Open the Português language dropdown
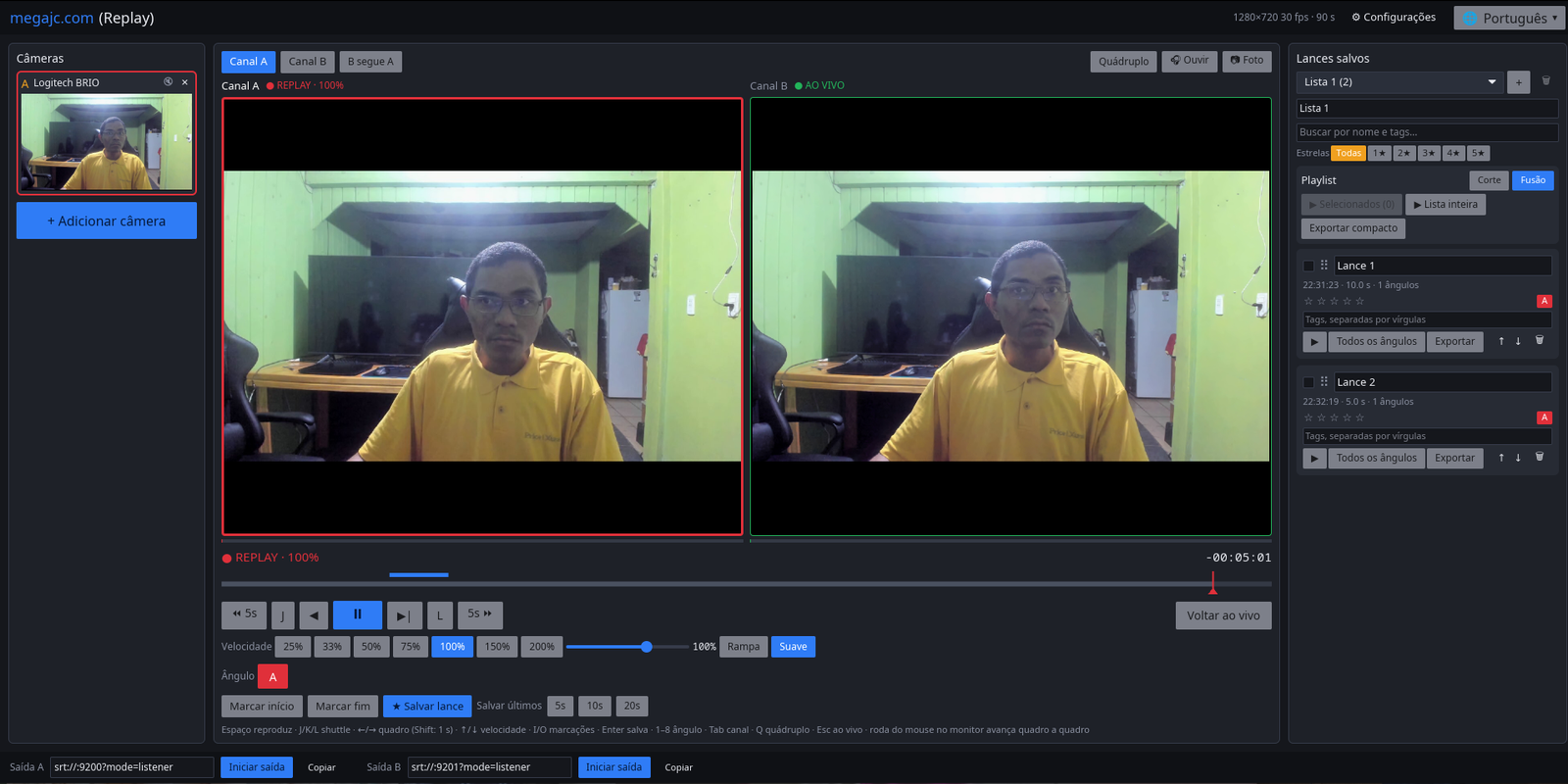This screenshot has height=784, width=1568. 1509,18
